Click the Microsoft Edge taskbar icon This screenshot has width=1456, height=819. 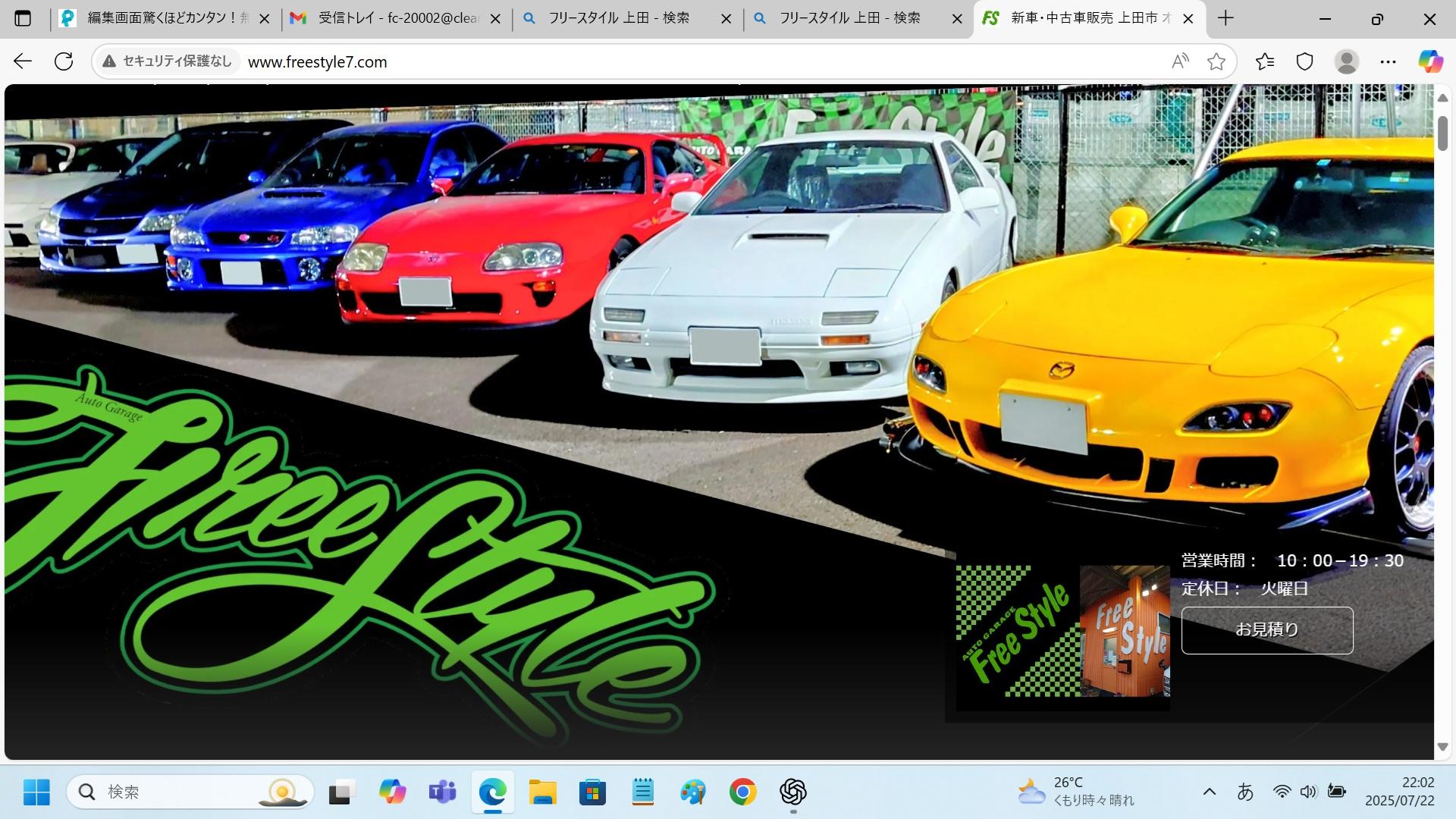pos(492,792)
